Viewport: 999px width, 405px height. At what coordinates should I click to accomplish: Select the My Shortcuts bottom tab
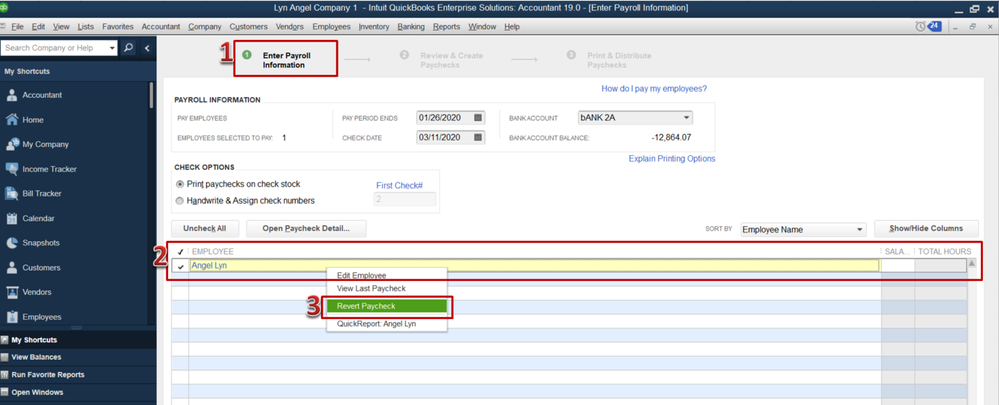tap(78, 340)
